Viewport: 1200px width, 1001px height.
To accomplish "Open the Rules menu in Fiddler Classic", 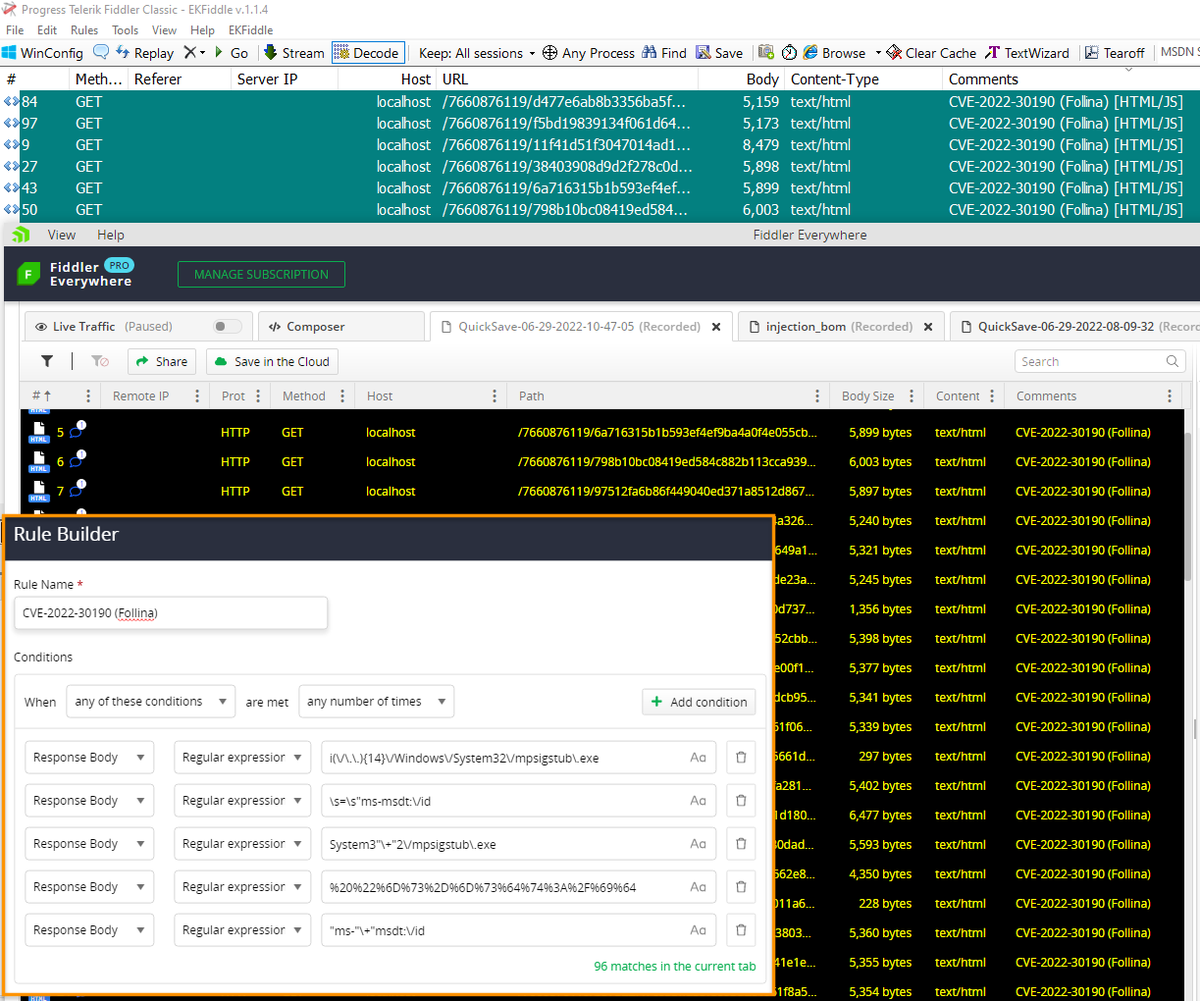I will click(x=84, y=30).
